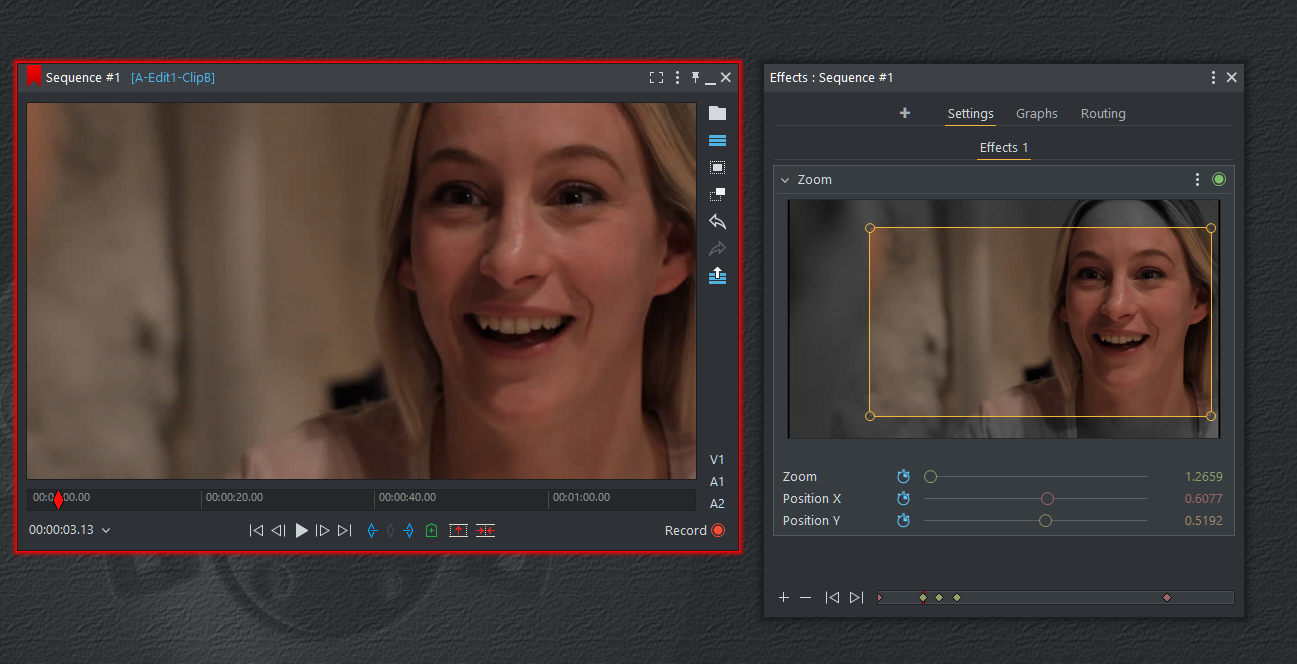Viewport: 1297px width, 664px height.
Task: Toggle keyframing stopwatch for Position Y
Action: point(904,521)
